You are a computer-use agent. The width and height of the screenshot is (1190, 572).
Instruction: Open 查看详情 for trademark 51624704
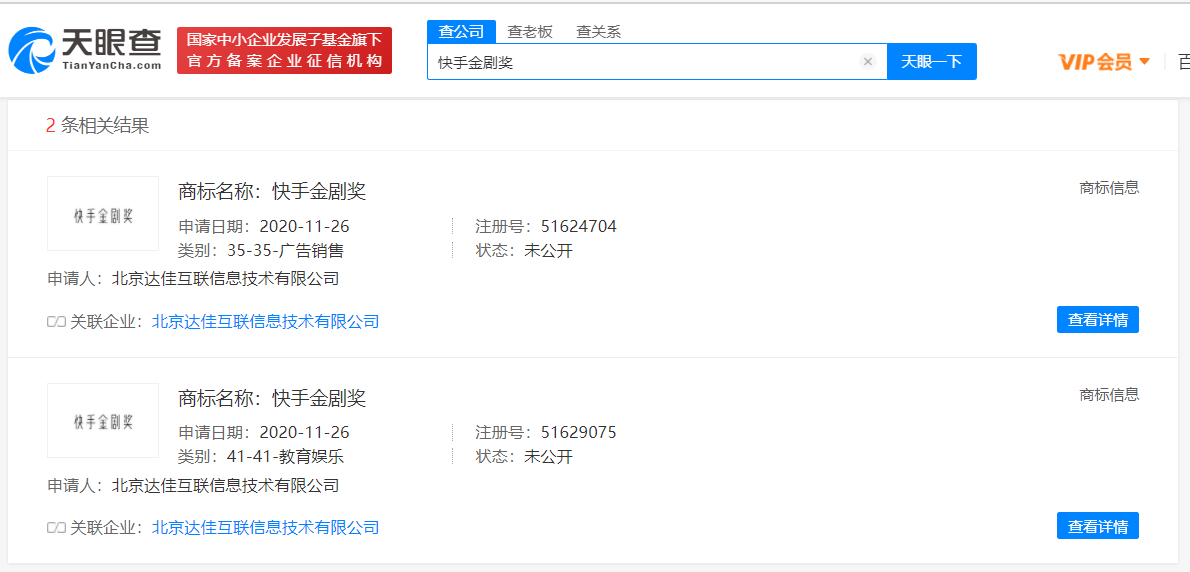pos(1097,320)
